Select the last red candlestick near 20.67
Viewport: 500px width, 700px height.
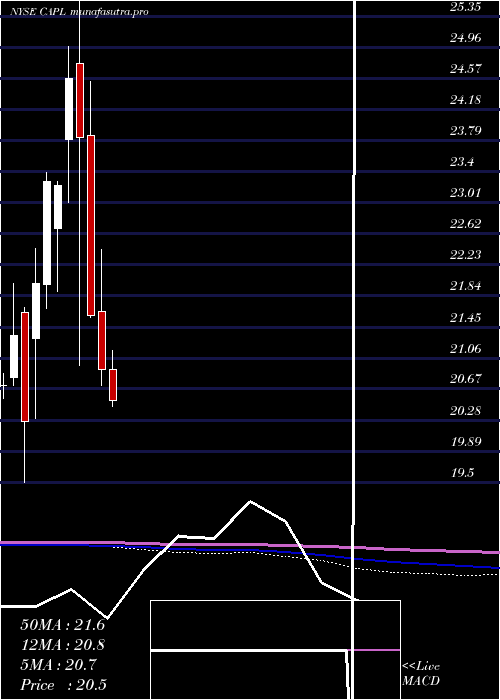[x=113, y=385]
